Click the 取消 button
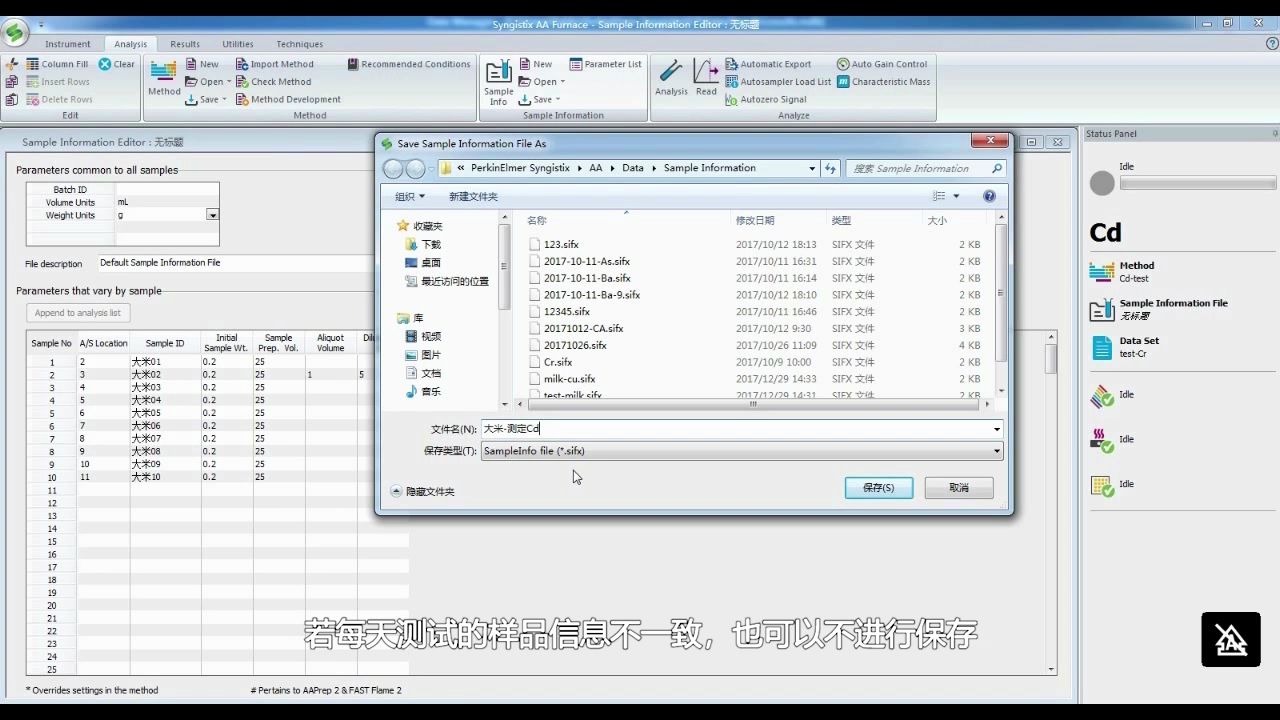The width and height of the screenshot is (1280, 720). pos(959,487)
